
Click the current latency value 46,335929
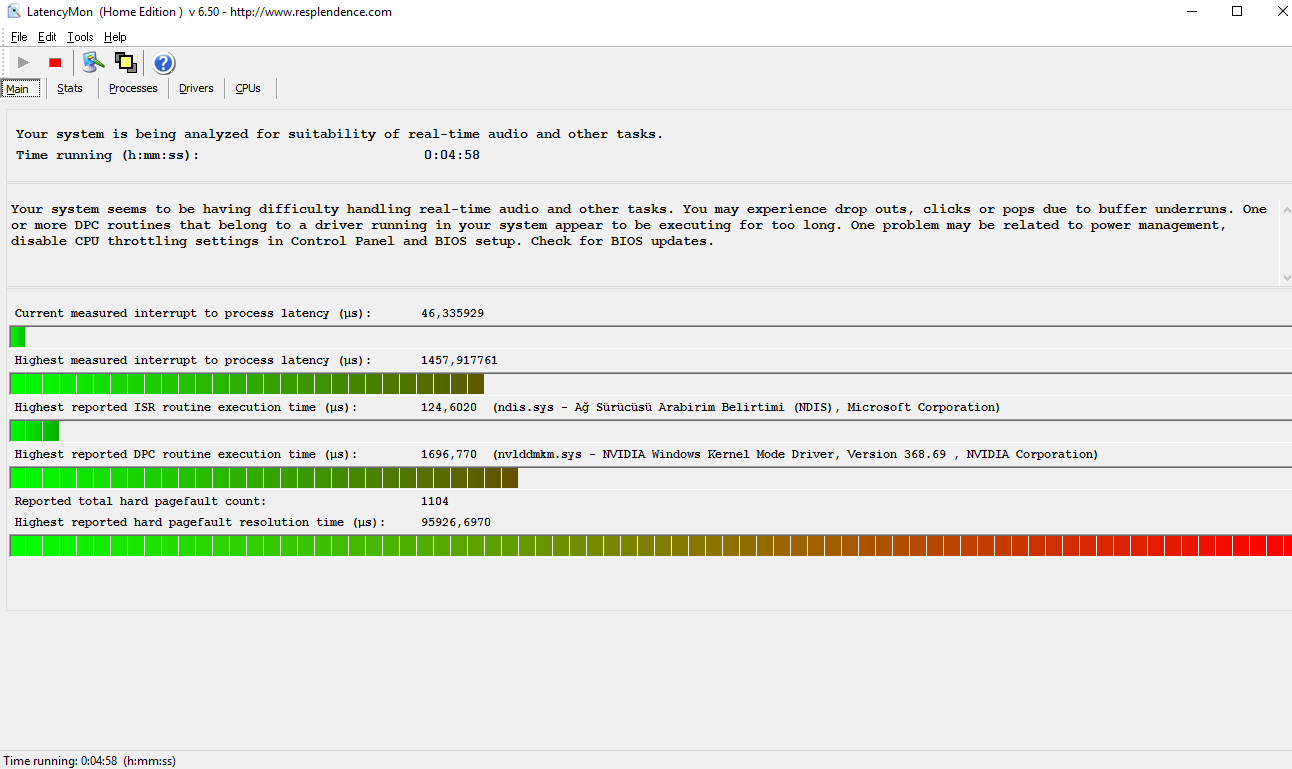click(452, 313)
